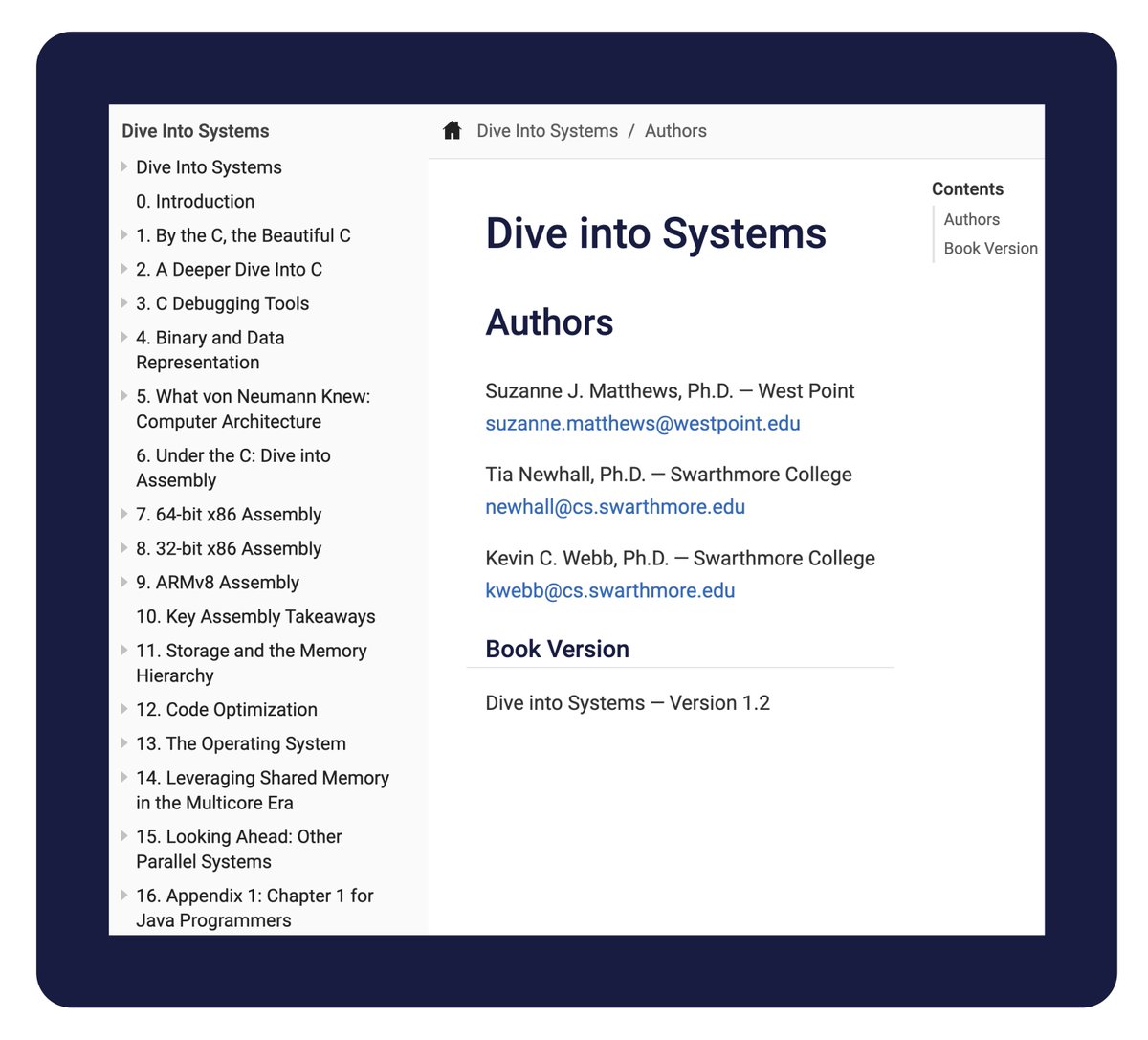
Task: Open 2. A Deeper Dive Into C
Action: pos(229,270)
